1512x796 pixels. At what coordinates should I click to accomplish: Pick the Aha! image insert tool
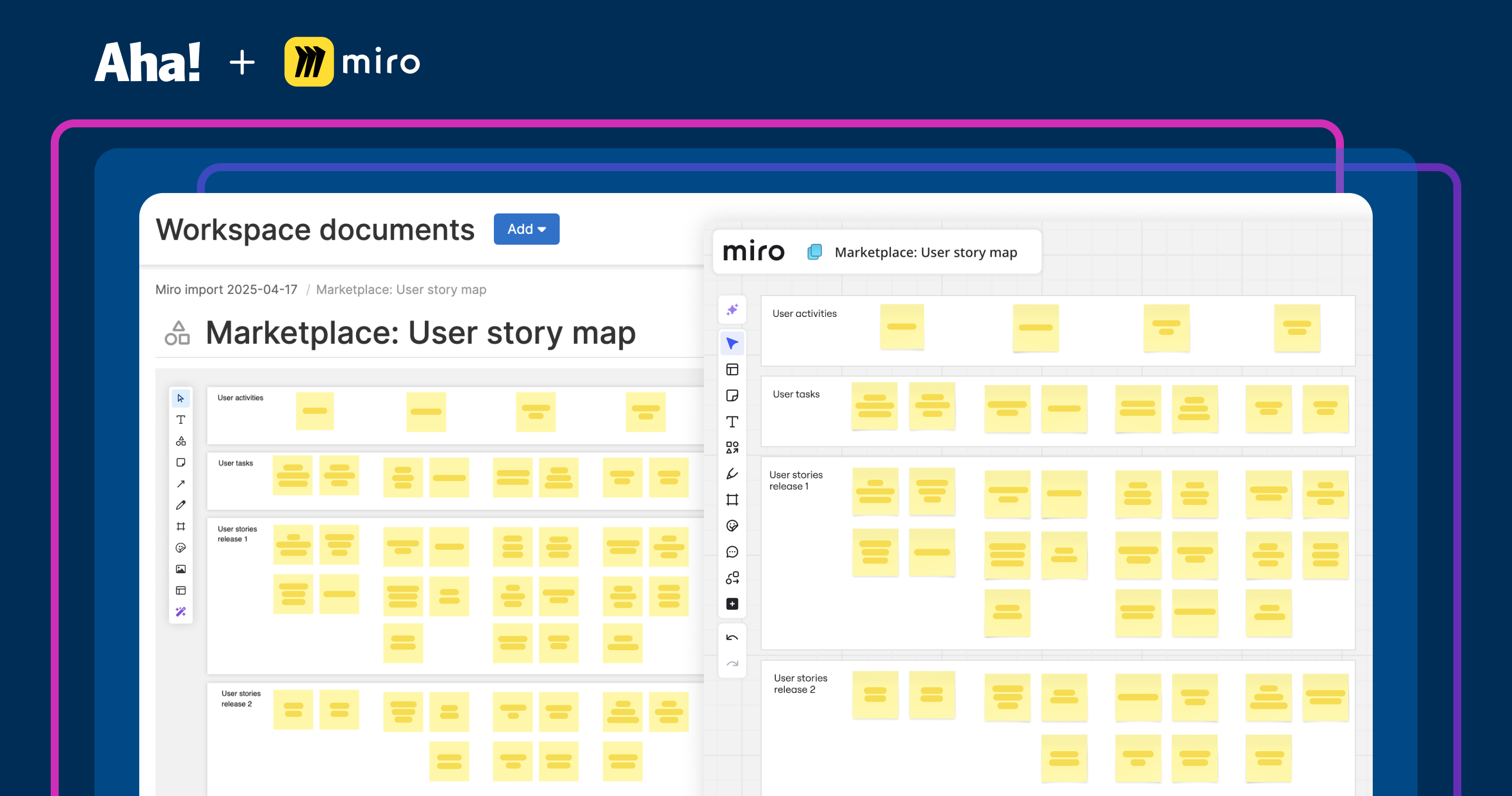181,570
